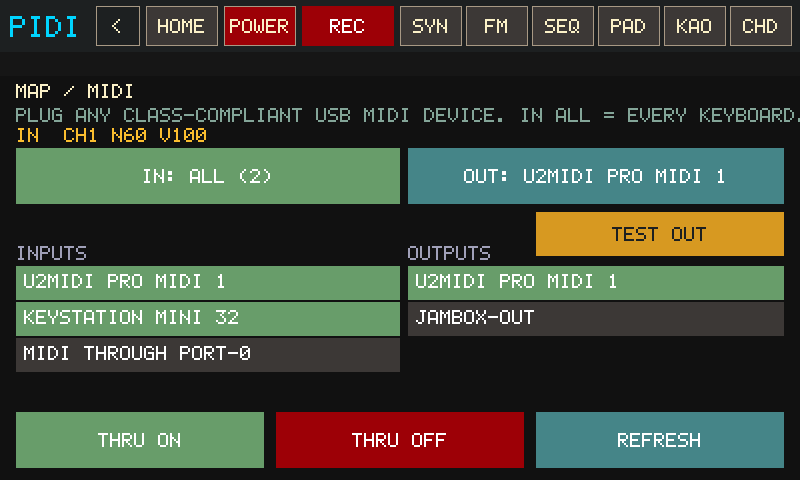Image resolution: width=800 pixels, height=480 pixels.
Task: Switch to the FM page
Action: pos(496,26)
